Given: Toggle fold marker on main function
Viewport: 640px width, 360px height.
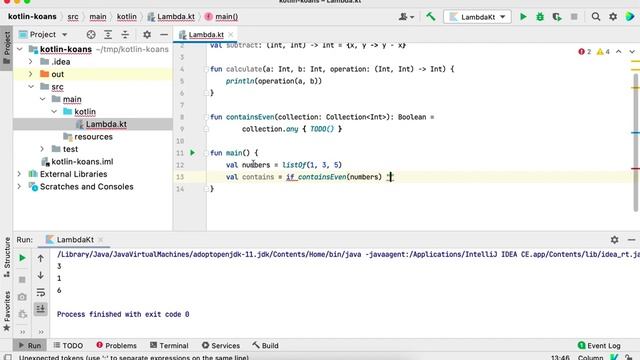Looking at the screenshot, I should (206, 153).
